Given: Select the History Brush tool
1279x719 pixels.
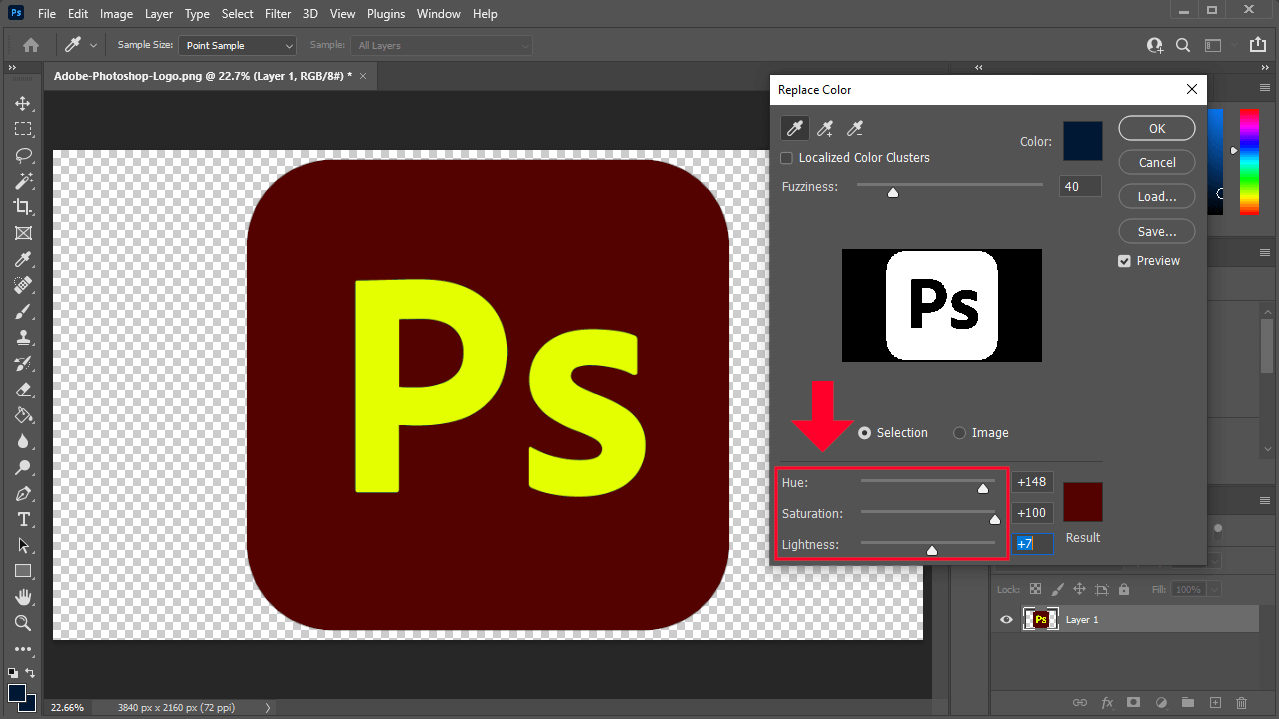Looking at the screenshot, I should pyautogui.click(x=23, y=363).
